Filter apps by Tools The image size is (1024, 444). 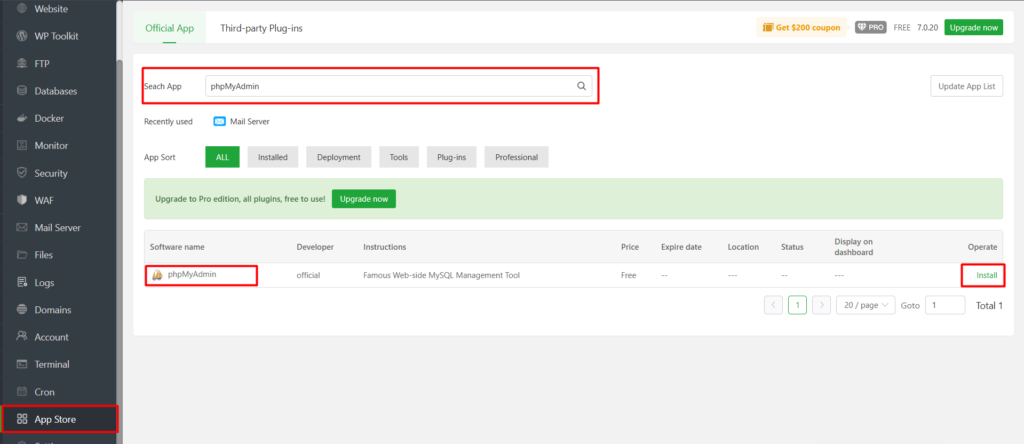[x=398, y=157]
